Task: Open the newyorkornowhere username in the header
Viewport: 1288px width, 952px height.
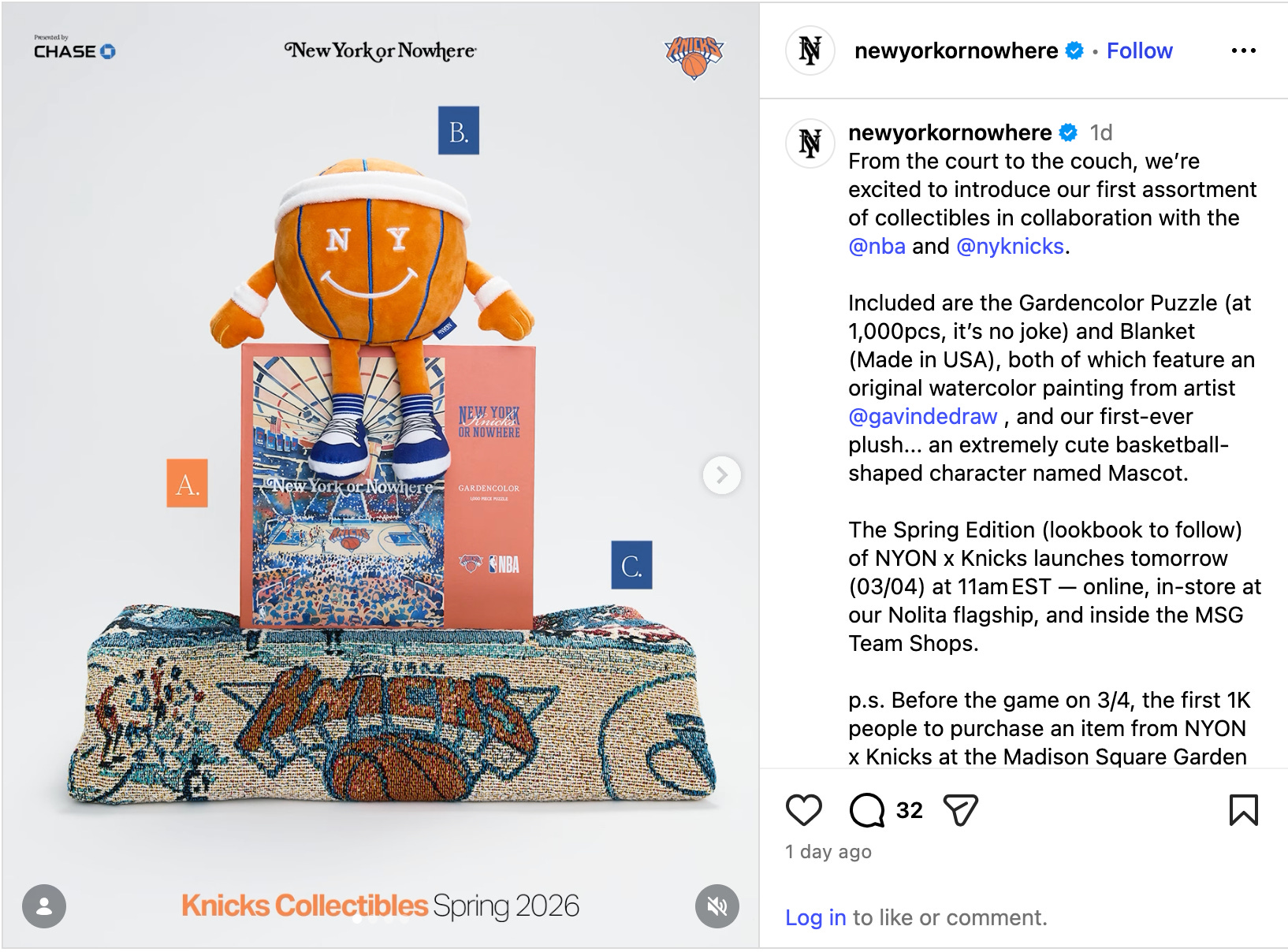Action: point(956,50)
